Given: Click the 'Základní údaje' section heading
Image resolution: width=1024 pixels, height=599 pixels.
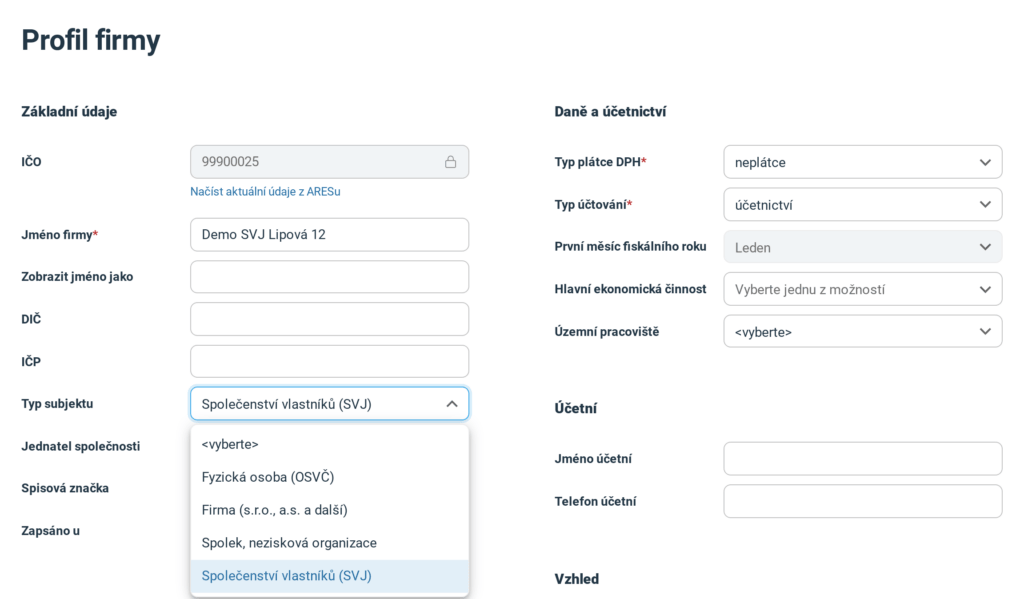Looking at the screenshot, I should coord(69,112).
